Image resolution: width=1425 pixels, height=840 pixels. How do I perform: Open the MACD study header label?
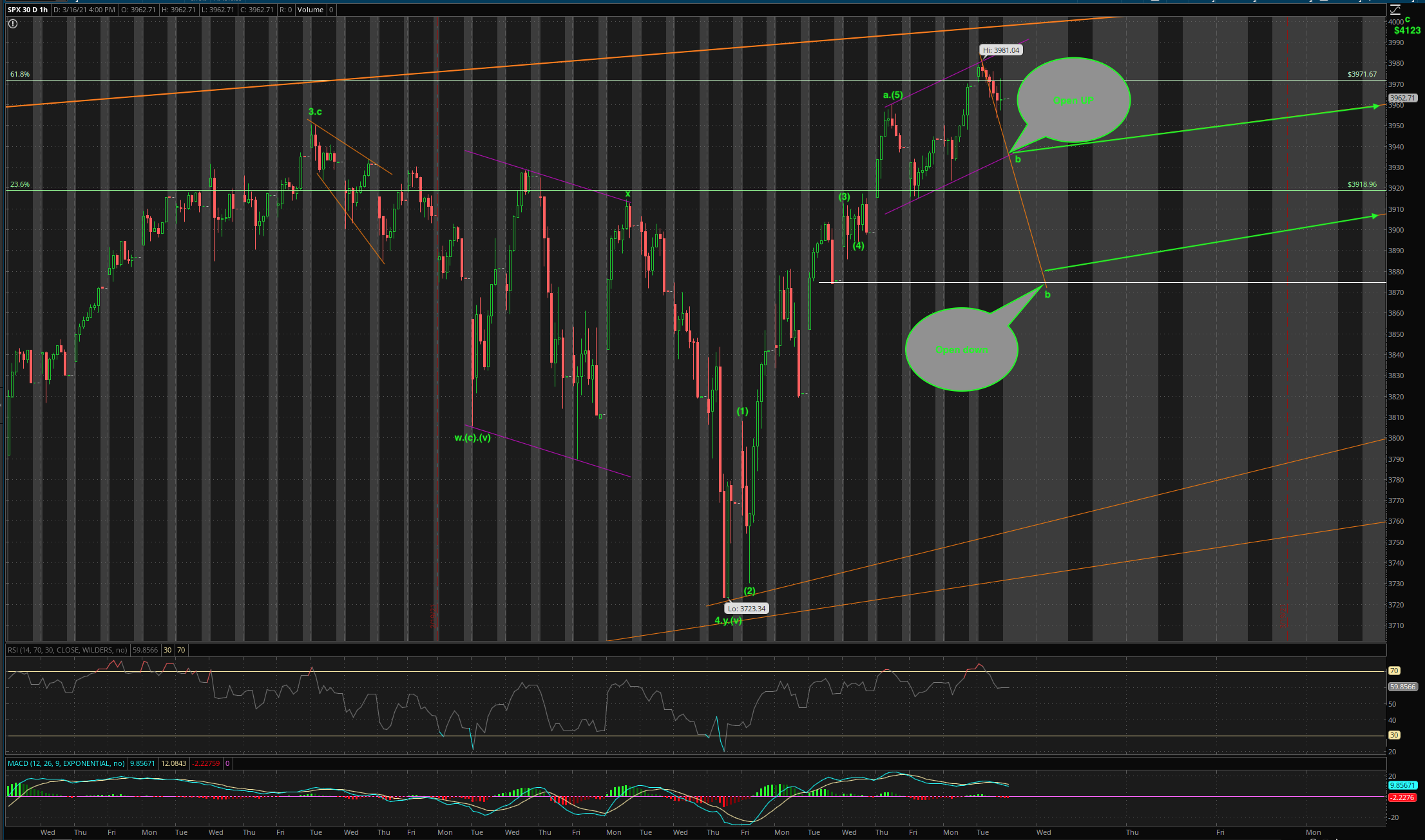tap(66, 763)
